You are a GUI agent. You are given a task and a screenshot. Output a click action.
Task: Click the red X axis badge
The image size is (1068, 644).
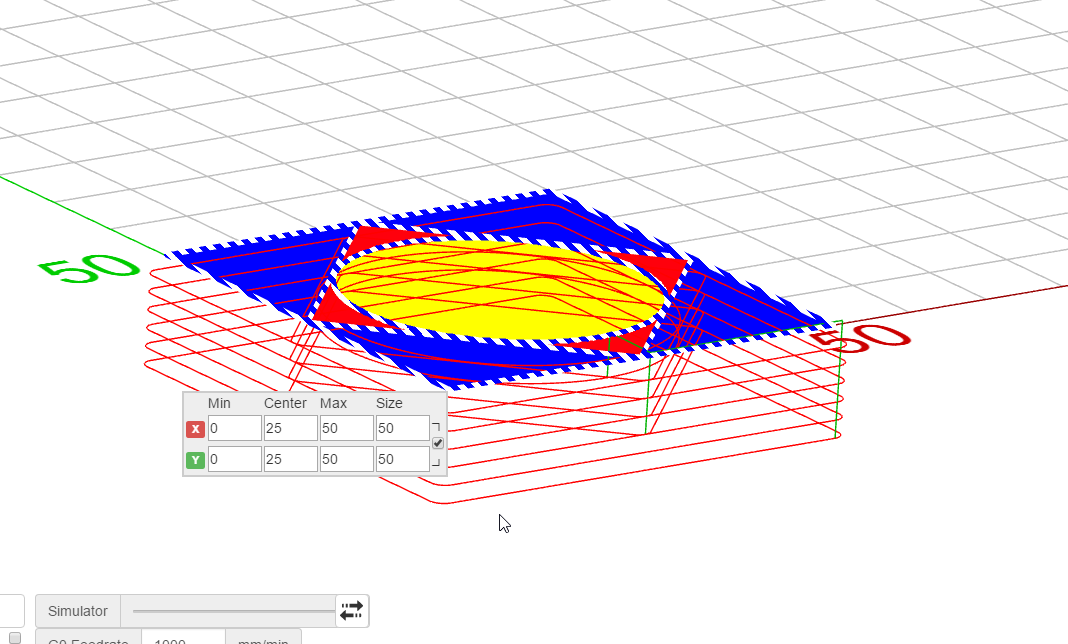pos(195,429)
